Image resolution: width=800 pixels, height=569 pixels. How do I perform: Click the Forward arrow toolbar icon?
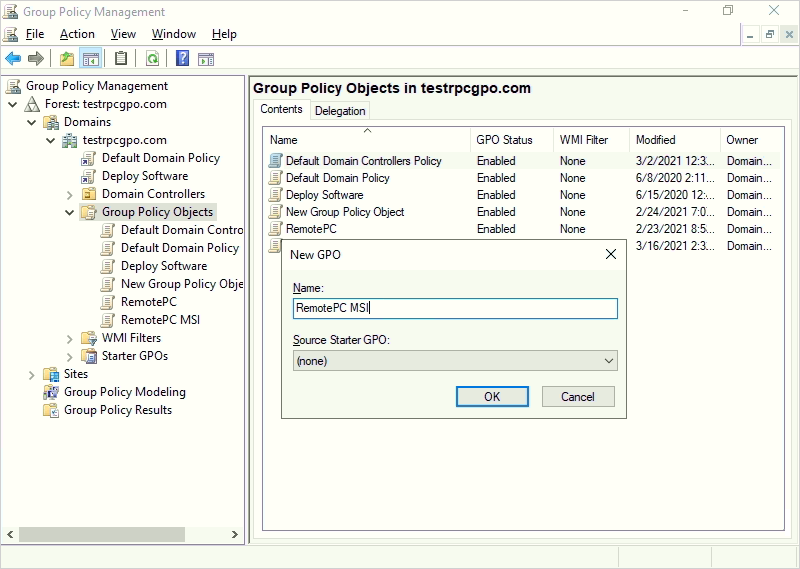[36, 59]
